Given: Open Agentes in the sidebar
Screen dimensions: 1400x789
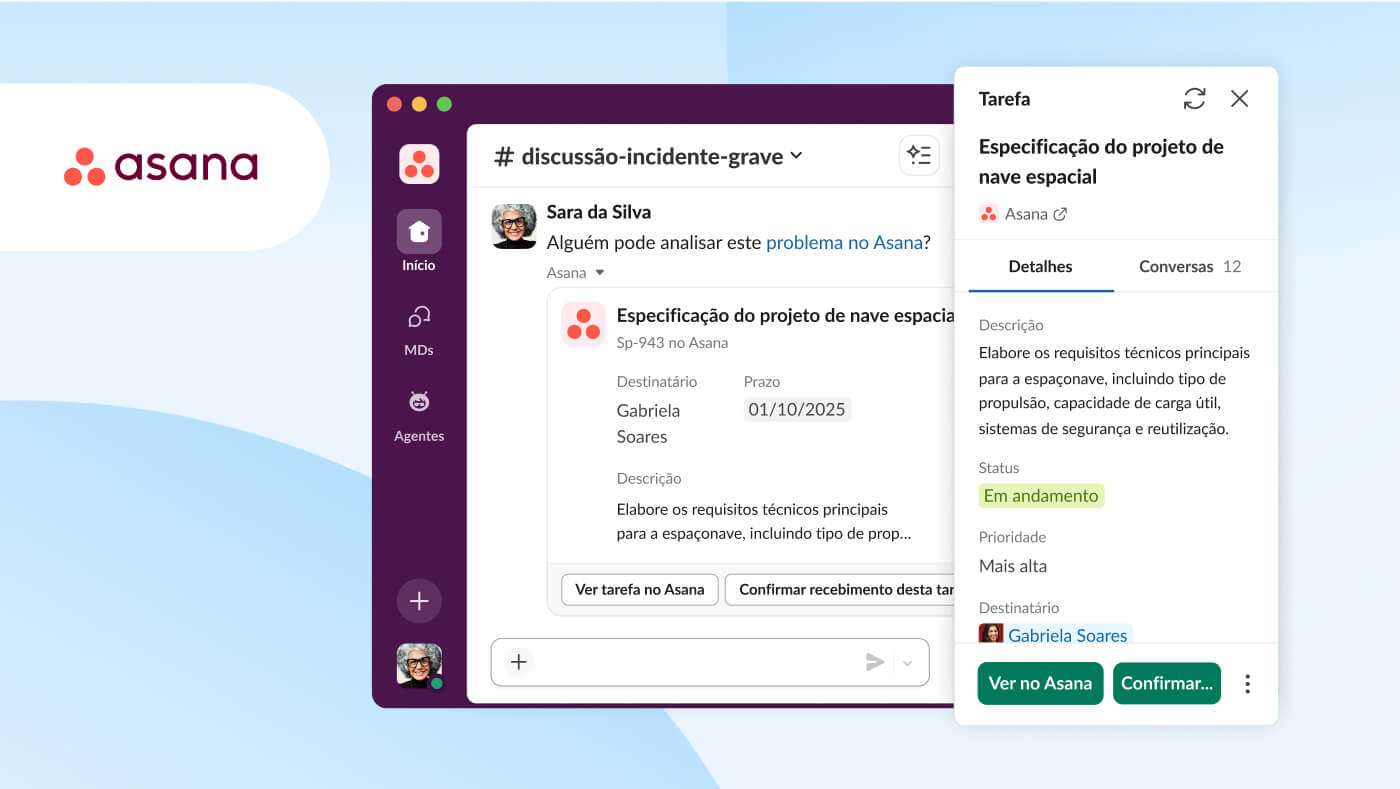Looking at the screenshot, I should tap(419, 416).
